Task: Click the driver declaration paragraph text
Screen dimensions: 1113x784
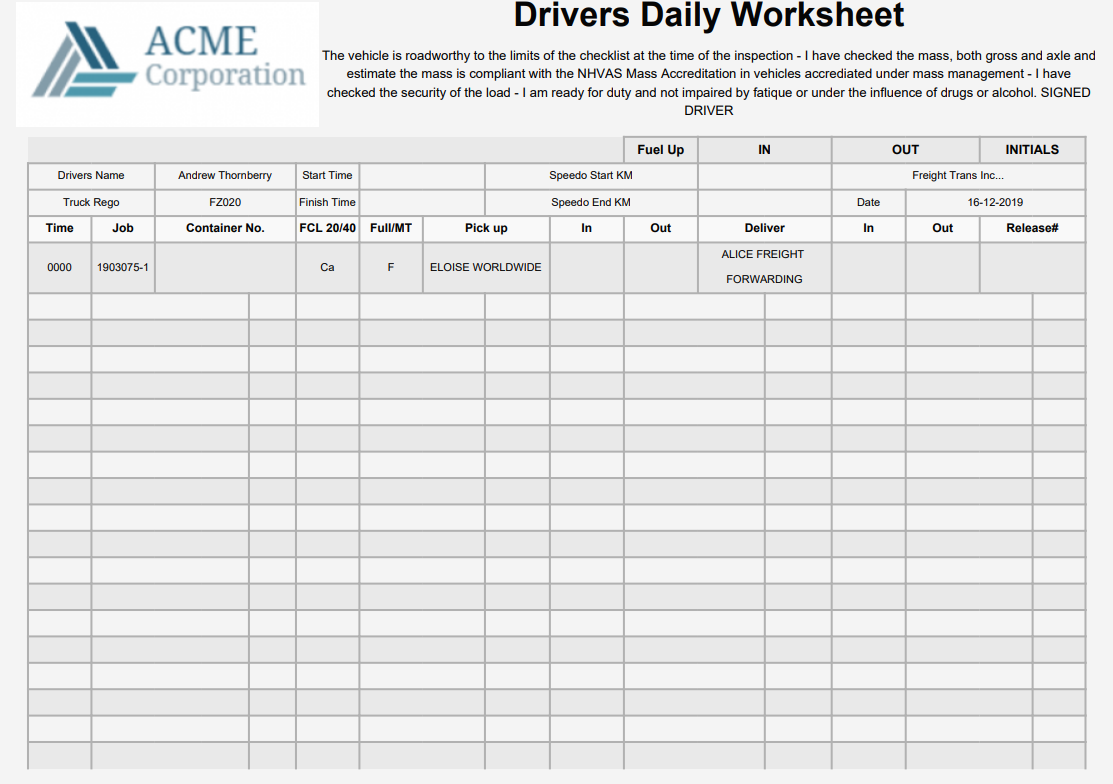Action: 708,83
